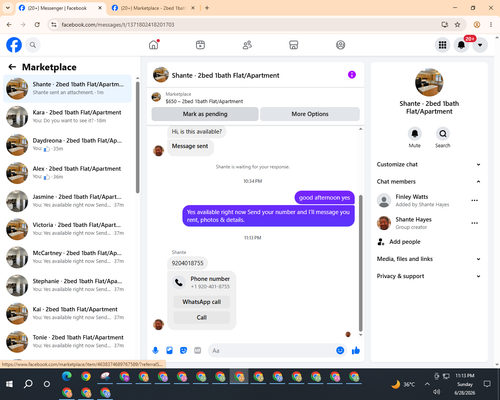
Task: Open the emoji picker in message box
Action: pyautogui.click(x=340, y=350)
